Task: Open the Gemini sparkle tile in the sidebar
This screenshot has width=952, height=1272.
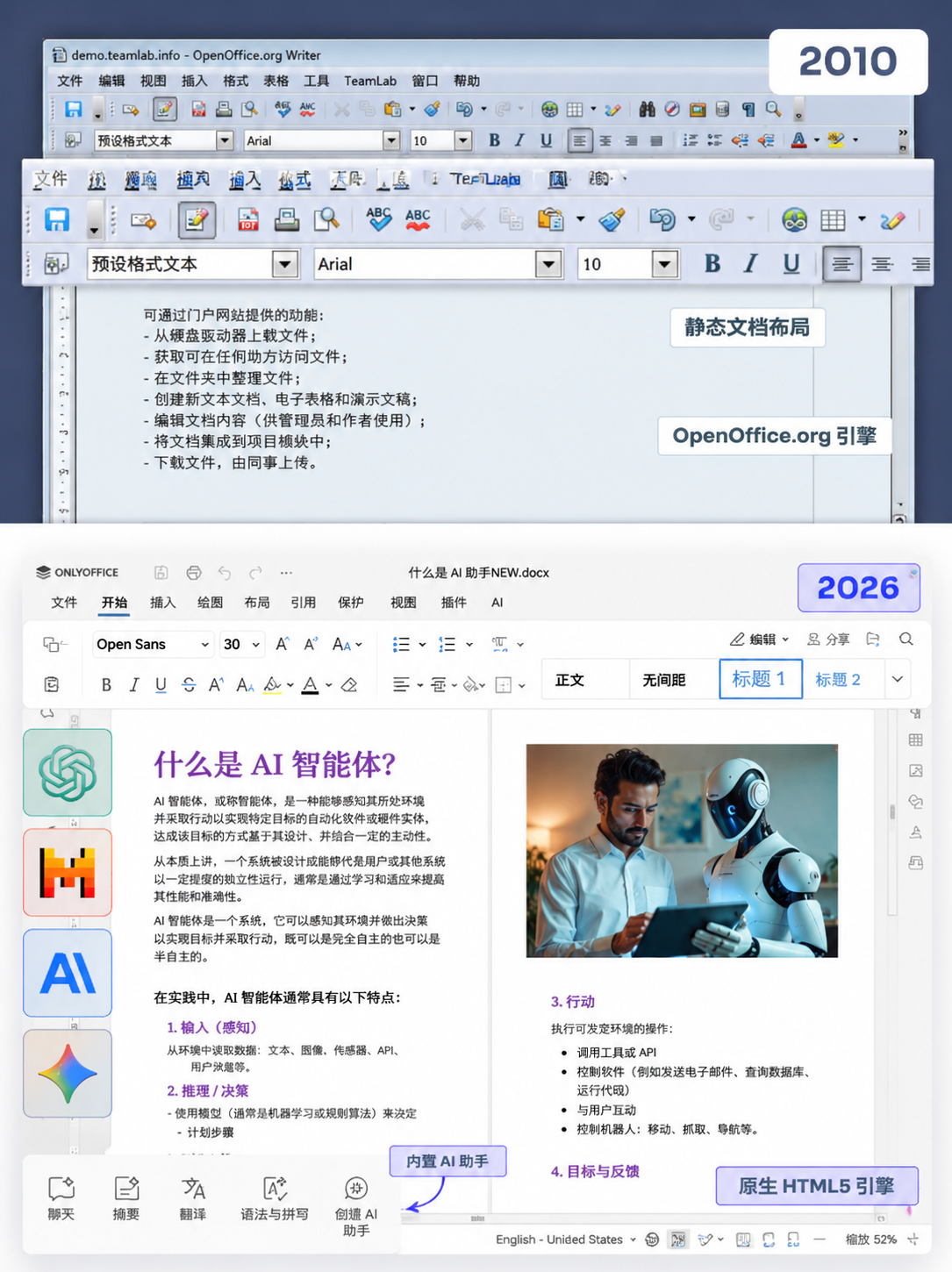Action: click(x=68, y=1073)
